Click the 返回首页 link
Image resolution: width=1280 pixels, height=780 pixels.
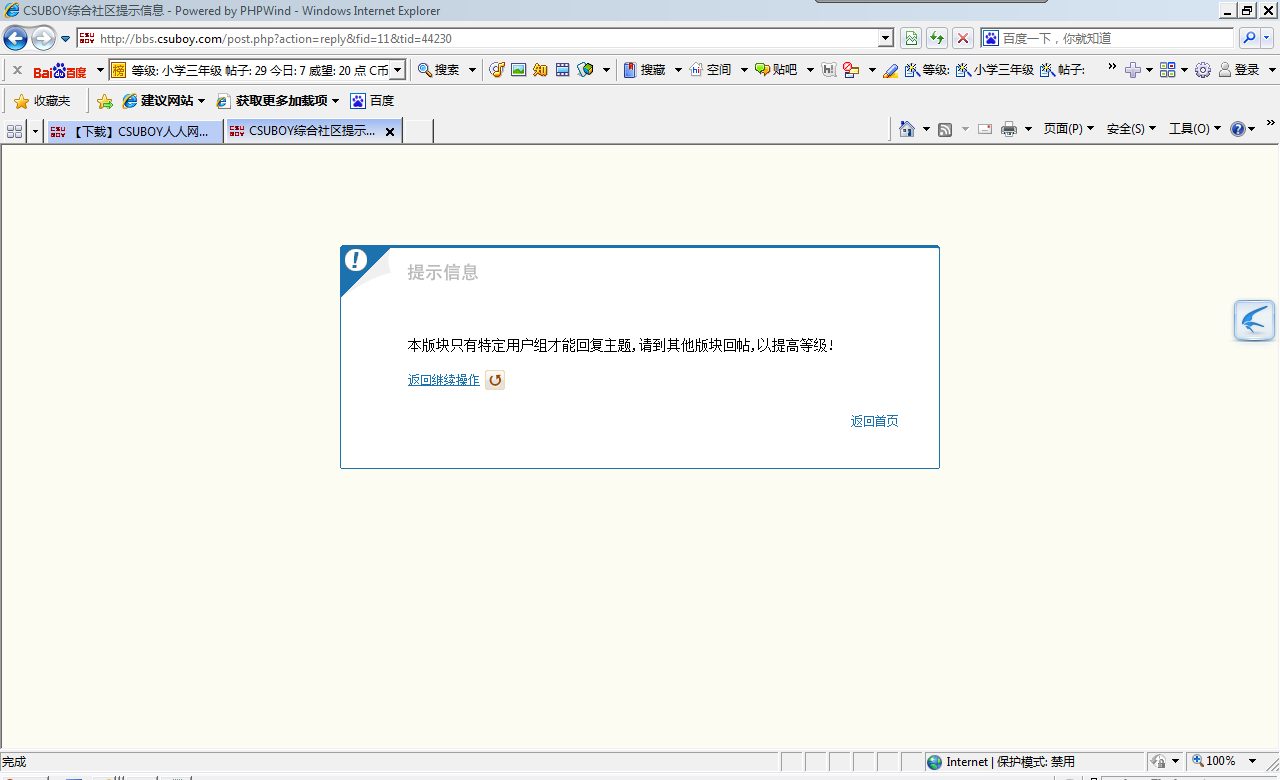[x=874, y=421]
